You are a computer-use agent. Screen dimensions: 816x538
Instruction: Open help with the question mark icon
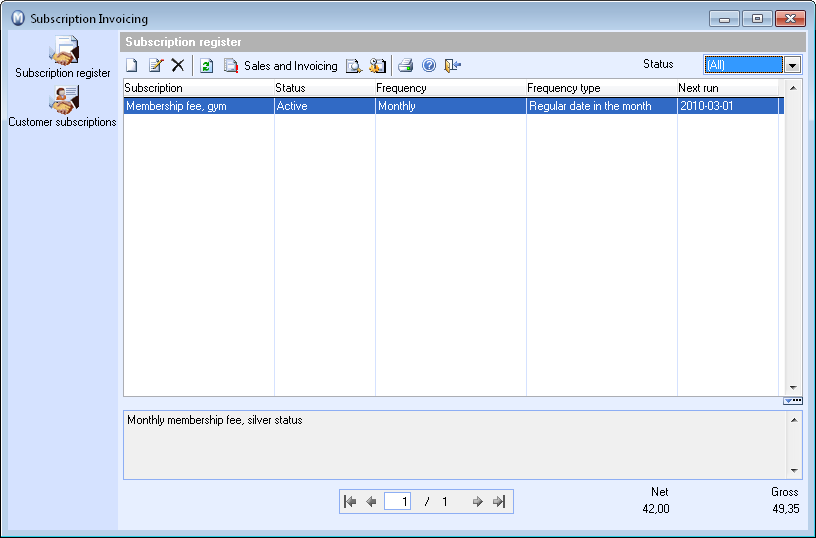pos(429,66)
